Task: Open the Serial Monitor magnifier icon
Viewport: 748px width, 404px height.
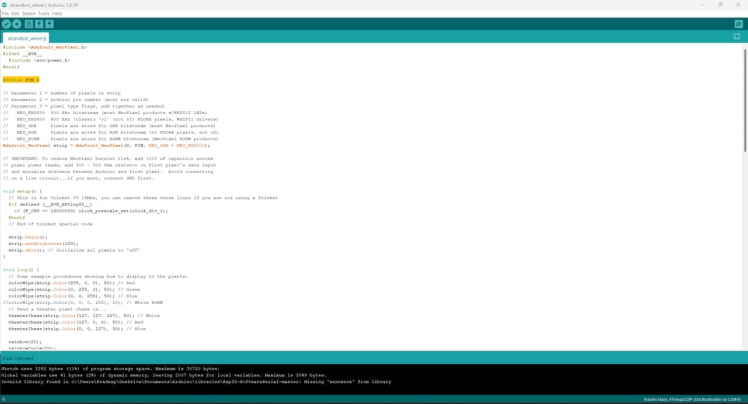Action: pyautogui.click(x=738, y=24)
